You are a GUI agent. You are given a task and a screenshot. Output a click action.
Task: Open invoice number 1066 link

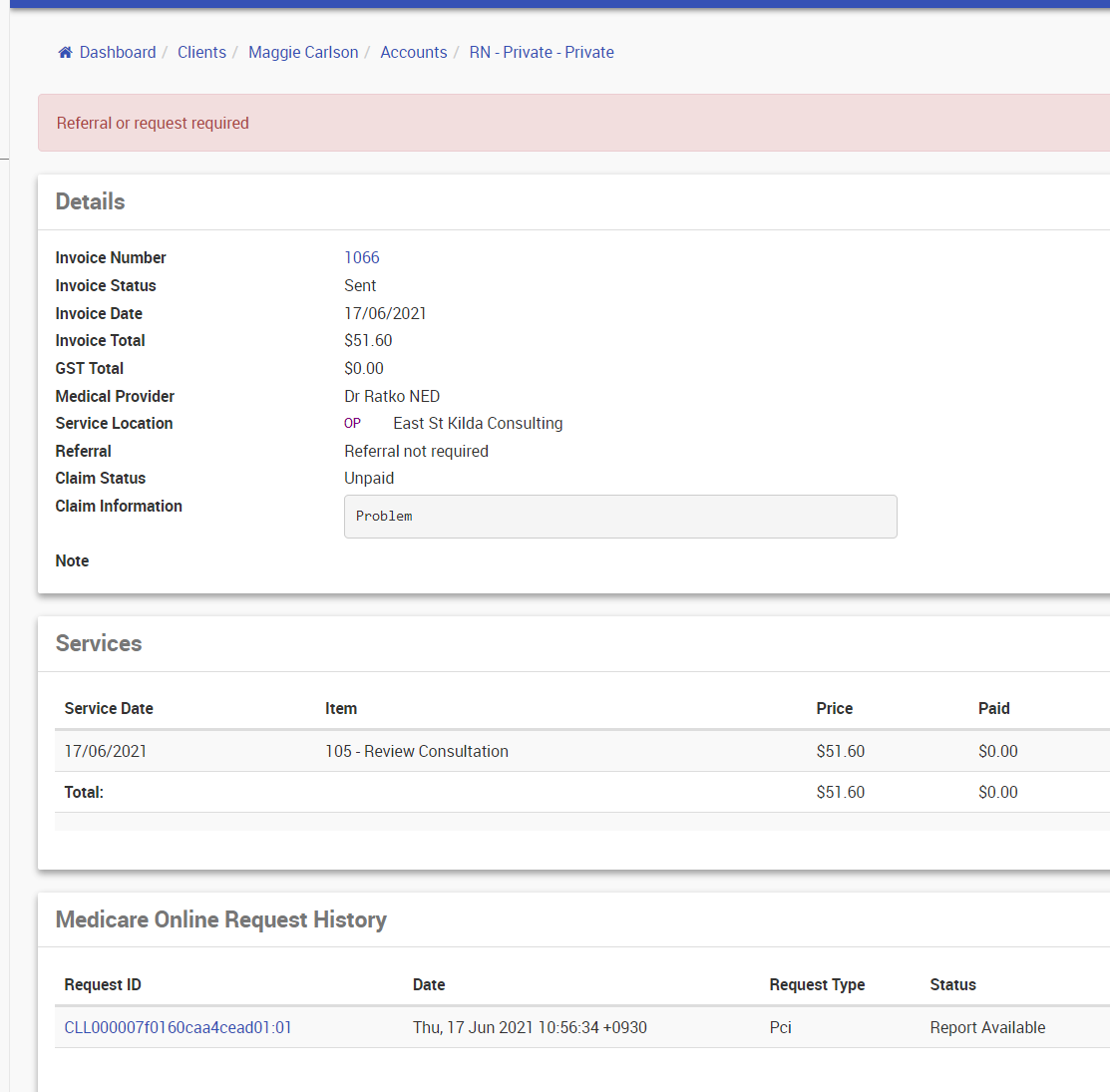pos(362,258)
